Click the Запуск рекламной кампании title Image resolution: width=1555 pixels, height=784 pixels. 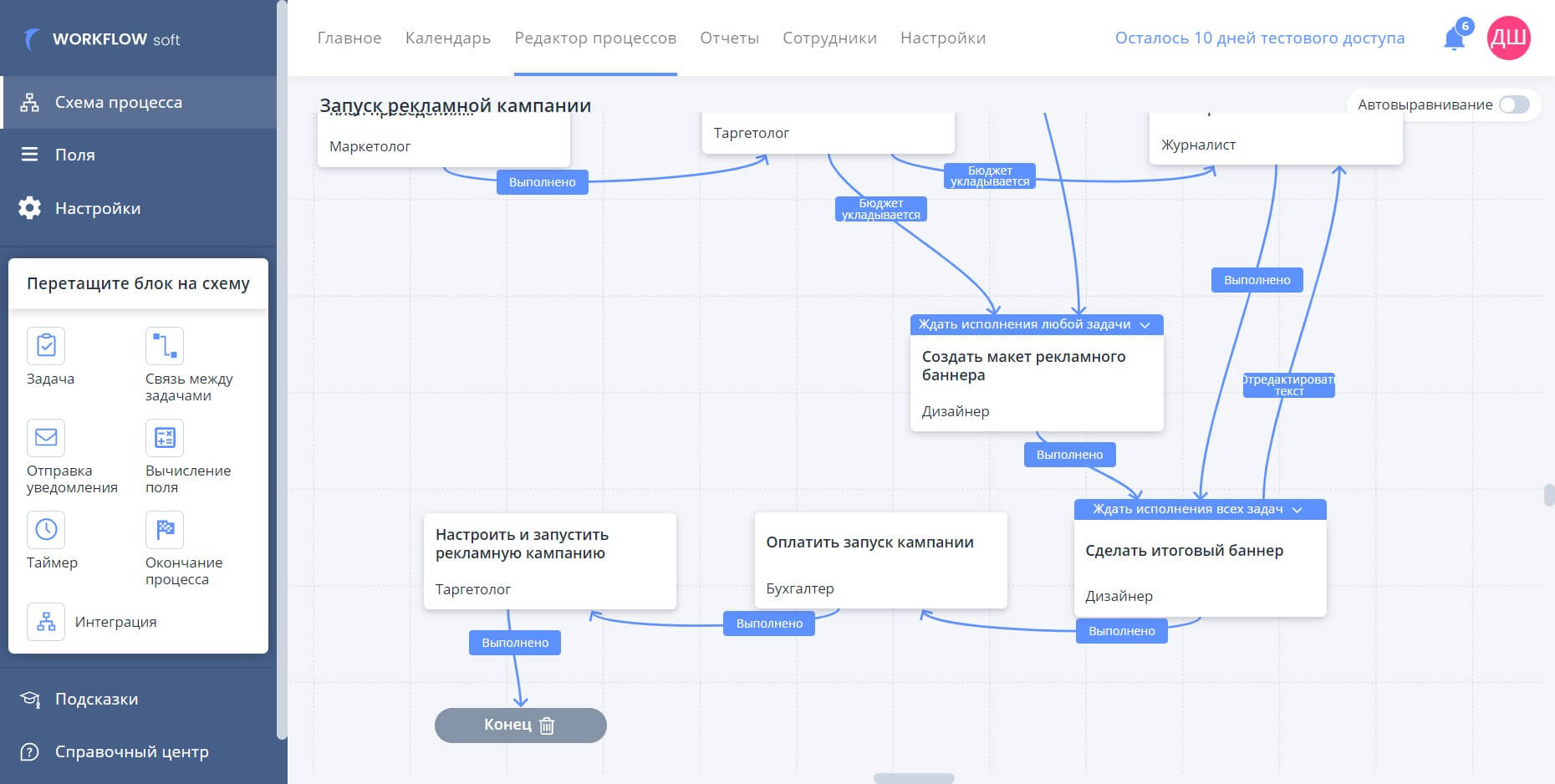coord(455,105)
